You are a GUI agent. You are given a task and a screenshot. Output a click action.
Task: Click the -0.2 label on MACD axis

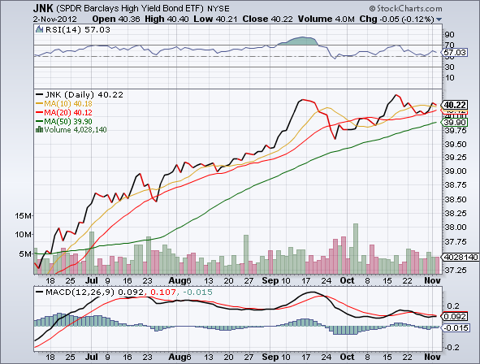click(452, 347)
